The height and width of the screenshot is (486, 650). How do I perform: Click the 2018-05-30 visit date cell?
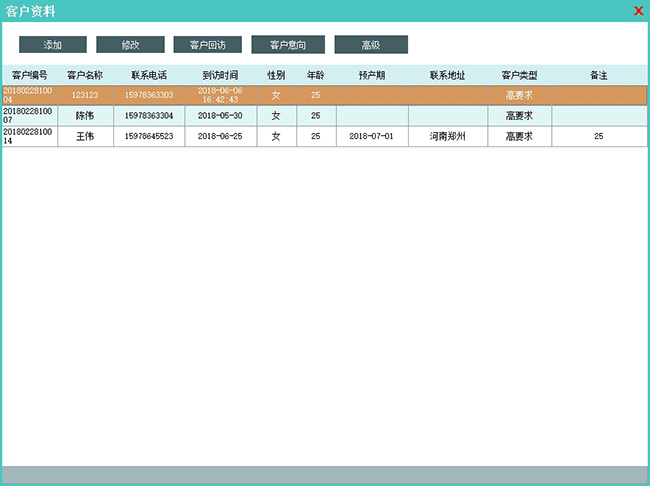click(220, 116)
